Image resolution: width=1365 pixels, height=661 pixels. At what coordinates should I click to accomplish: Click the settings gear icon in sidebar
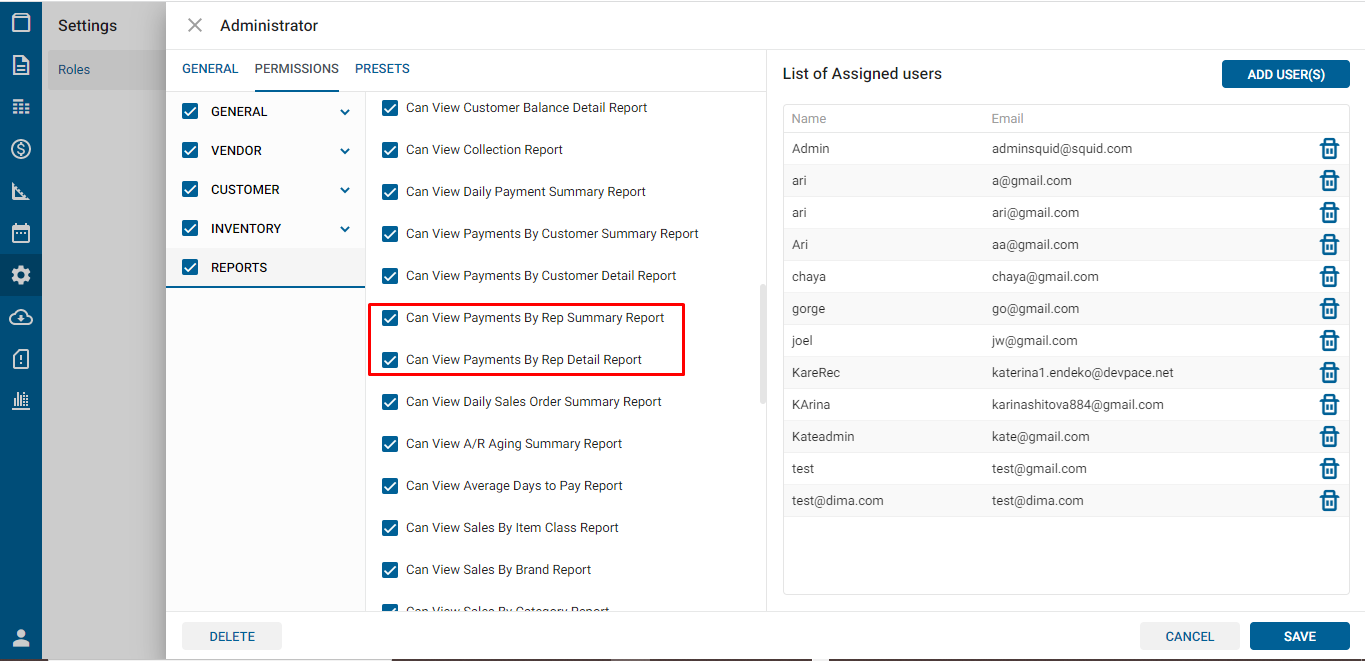[21, 275]
